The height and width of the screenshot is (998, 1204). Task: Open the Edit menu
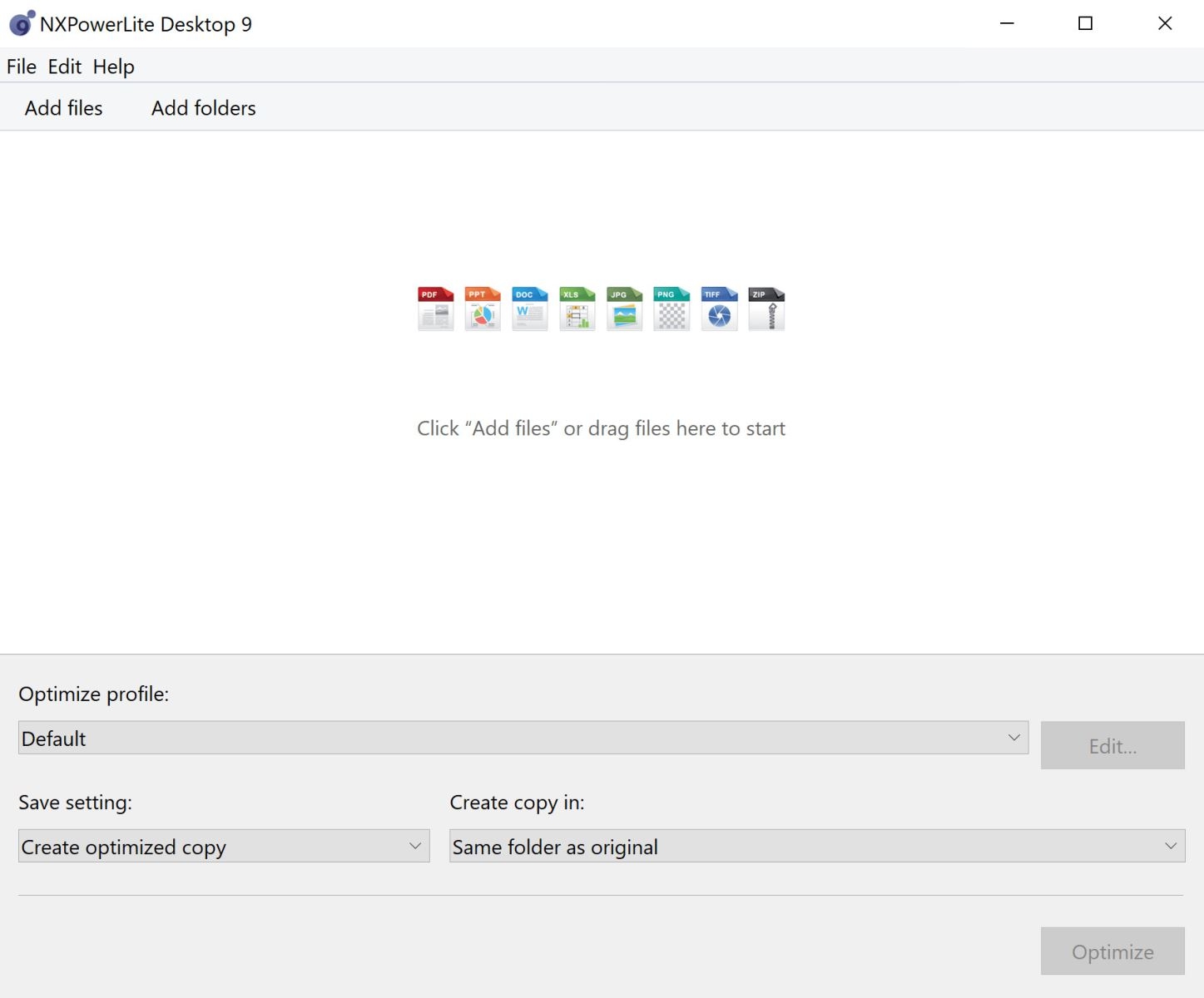tap(65, 67)
